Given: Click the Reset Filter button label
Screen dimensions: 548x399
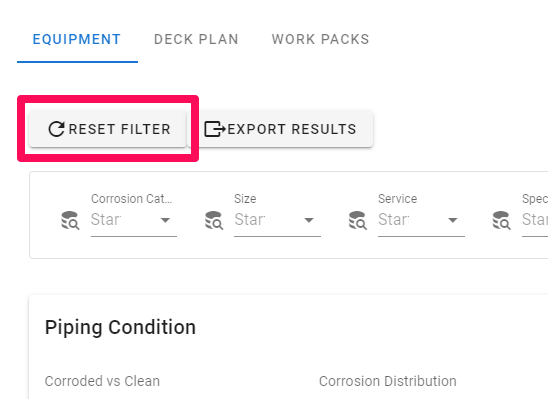Looking at the screenshot, I should pos(120,129).
